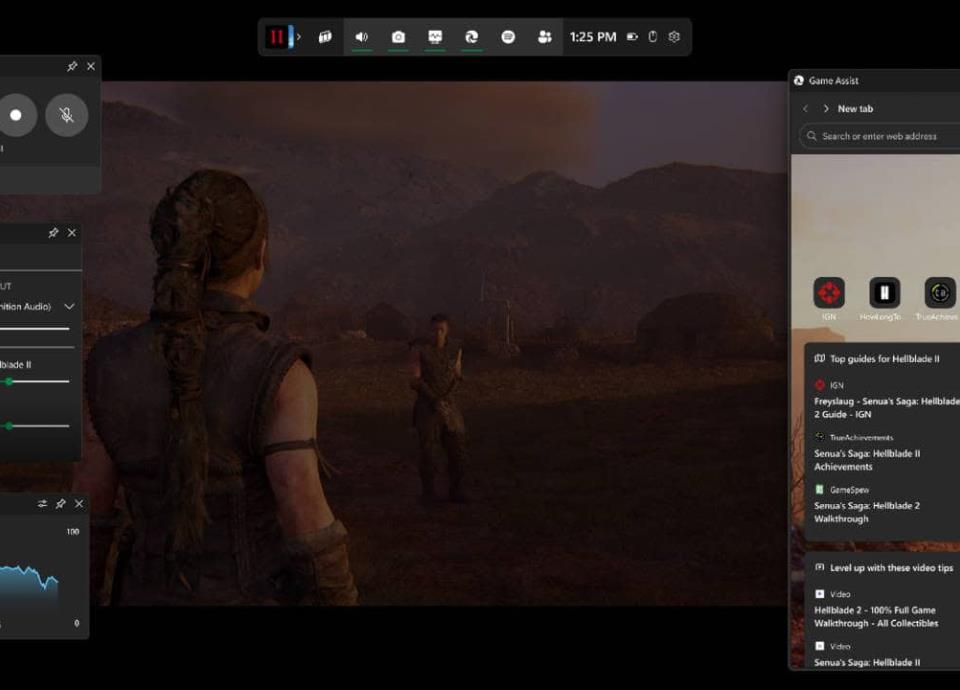This screenshot has height=690, width=960.
Task: Open performance widget options icon
Action: 42,504
